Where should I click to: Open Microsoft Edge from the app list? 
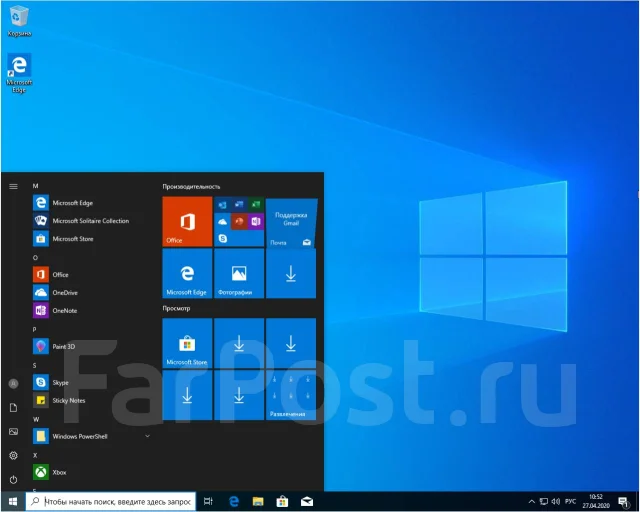click(x=92, y=203)
